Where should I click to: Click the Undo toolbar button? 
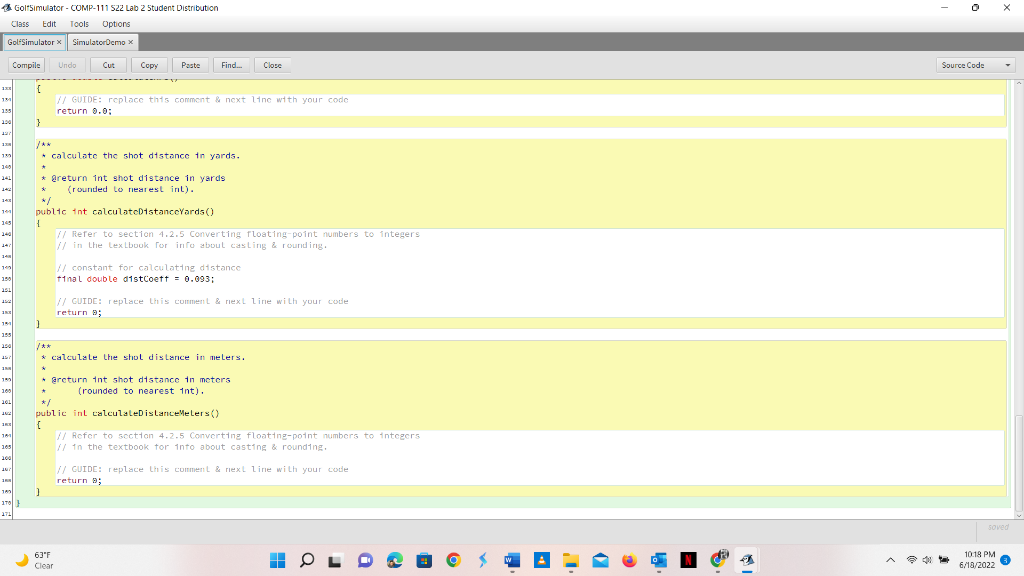click(67, 65)
